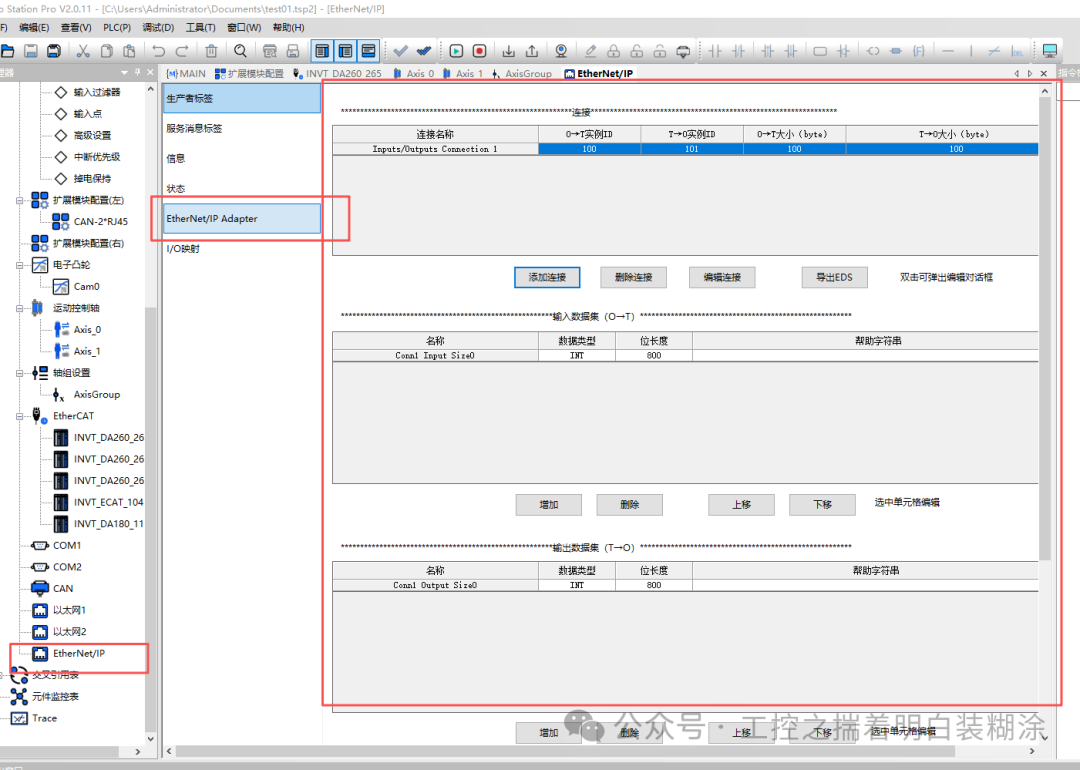Toggle the third panel layout view icon
The height and width of the screenshot is (770, 1080).
[368, 51]
